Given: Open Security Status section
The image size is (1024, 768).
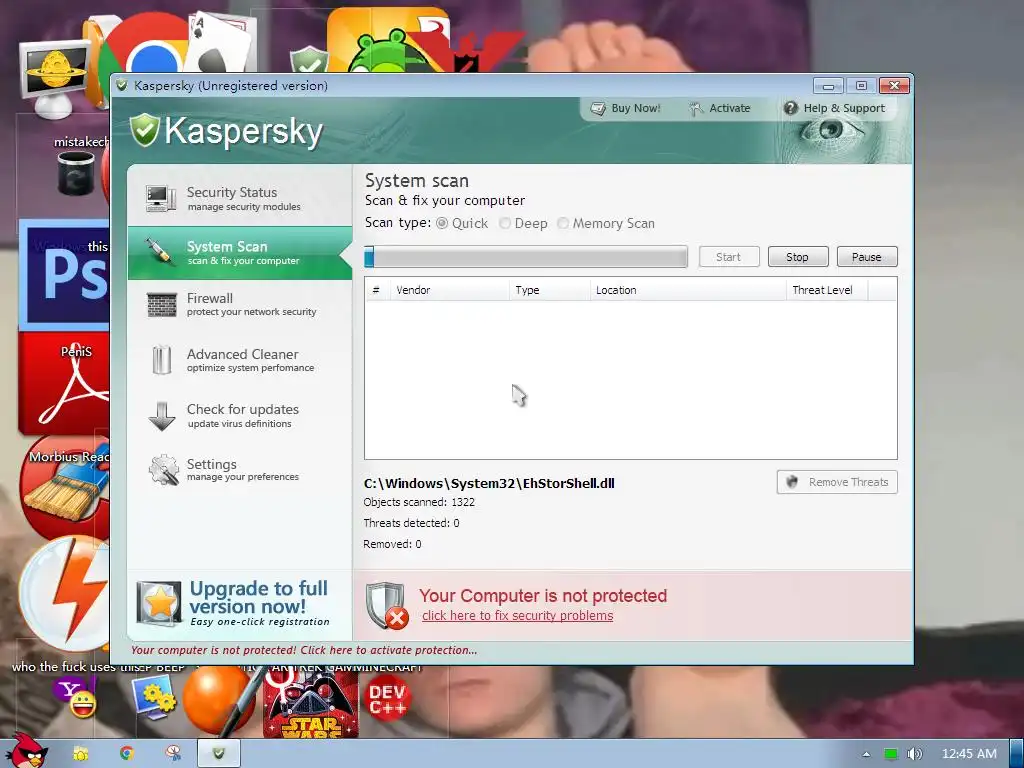Looking at the screenshot, I should (240, 199).
